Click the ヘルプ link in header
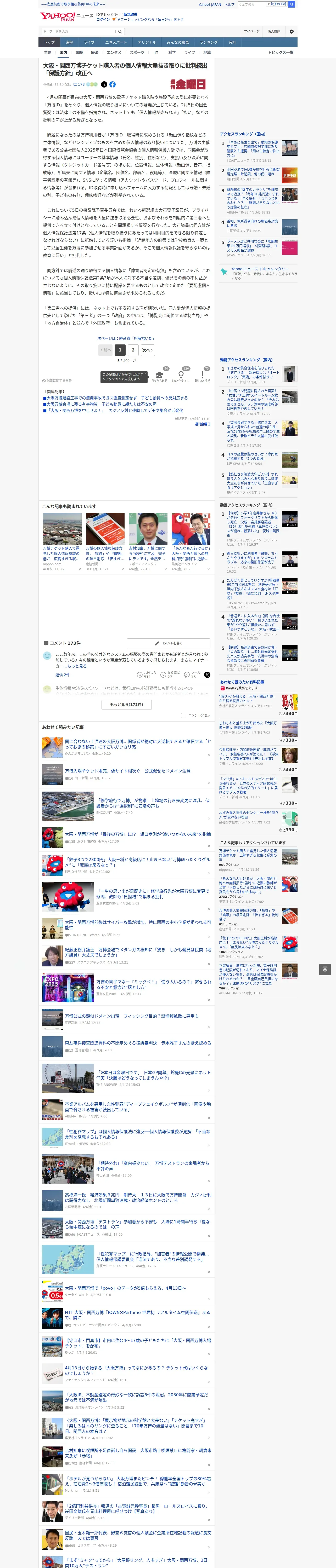The image size is (336, 1568). coord(229,4)
